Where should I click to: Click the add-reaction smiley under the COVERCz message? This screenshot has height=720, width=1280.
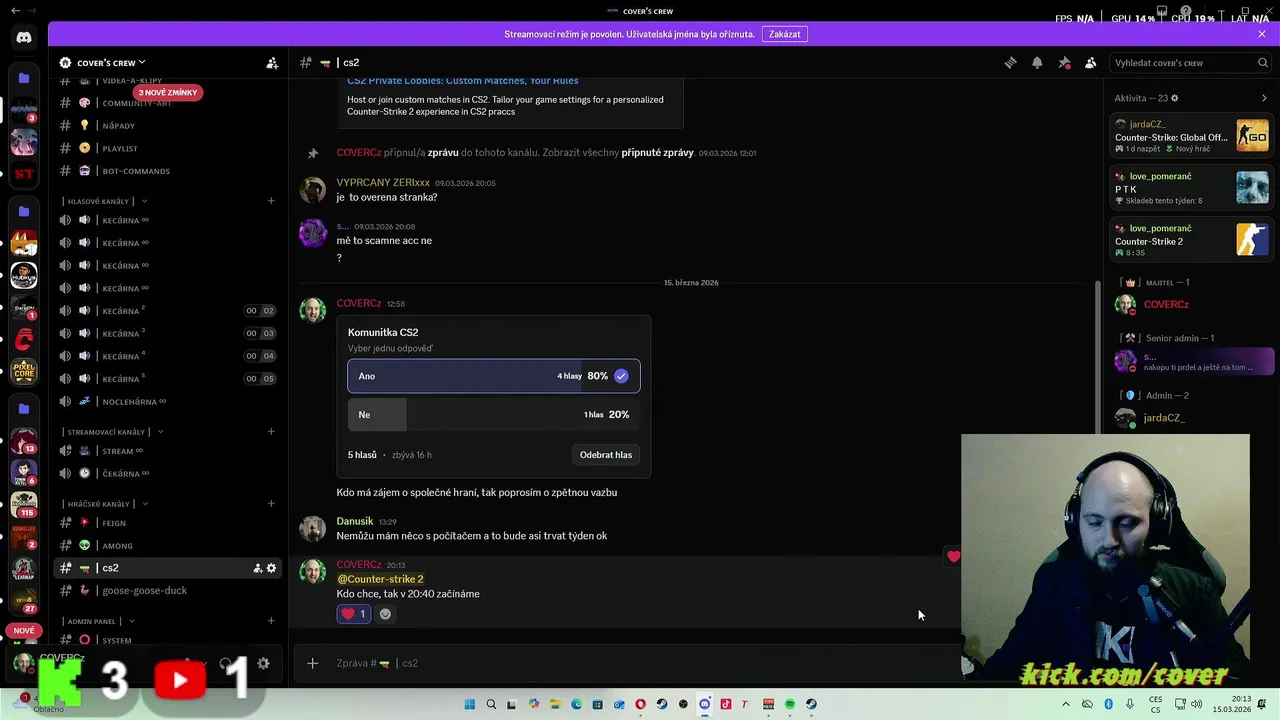pos(385,614)
